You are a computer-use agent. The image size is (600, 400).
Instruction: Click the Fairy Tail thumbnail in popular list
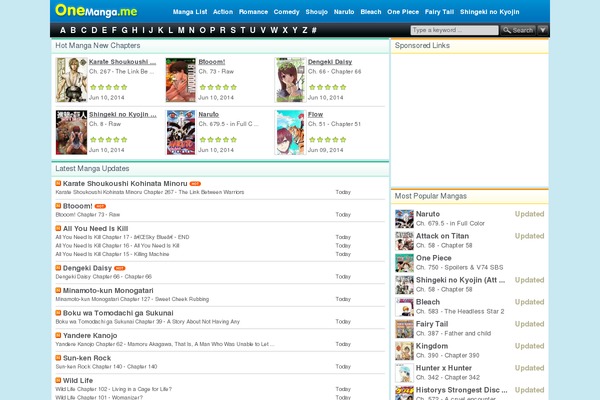tap(404, 329)
